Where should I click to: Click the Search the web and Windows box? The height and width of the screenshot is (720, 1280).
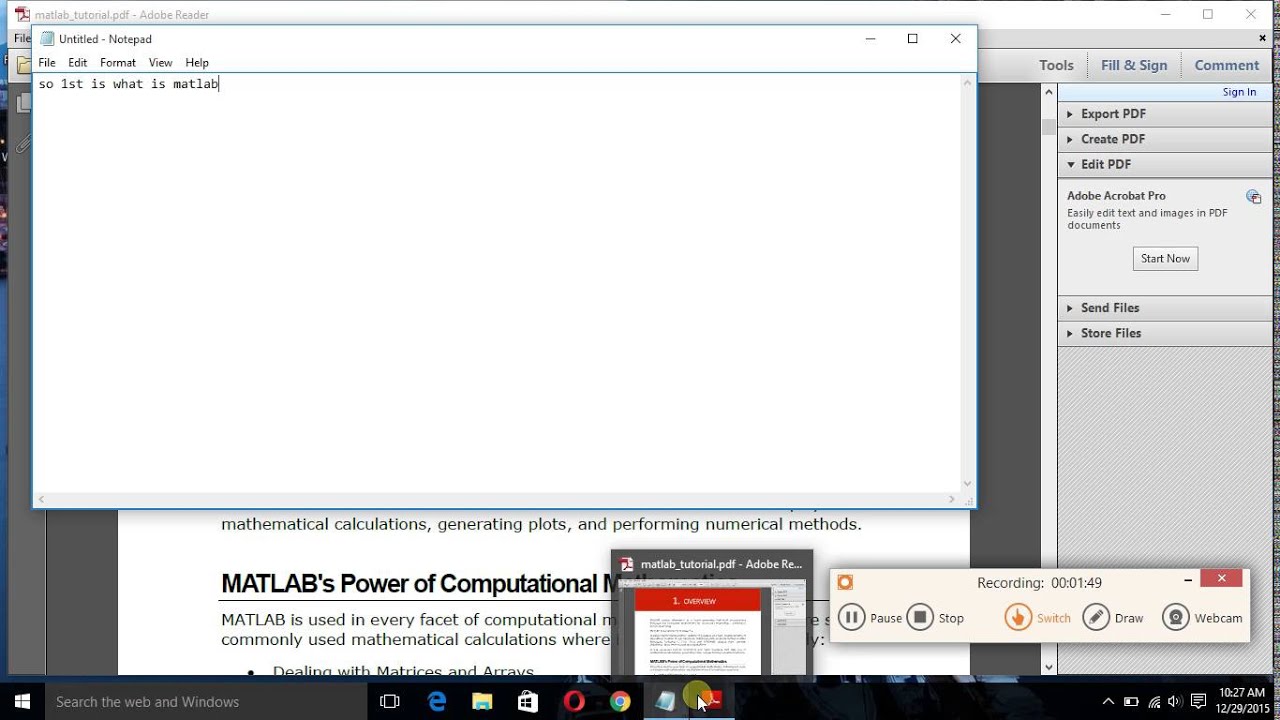(206, 702)
